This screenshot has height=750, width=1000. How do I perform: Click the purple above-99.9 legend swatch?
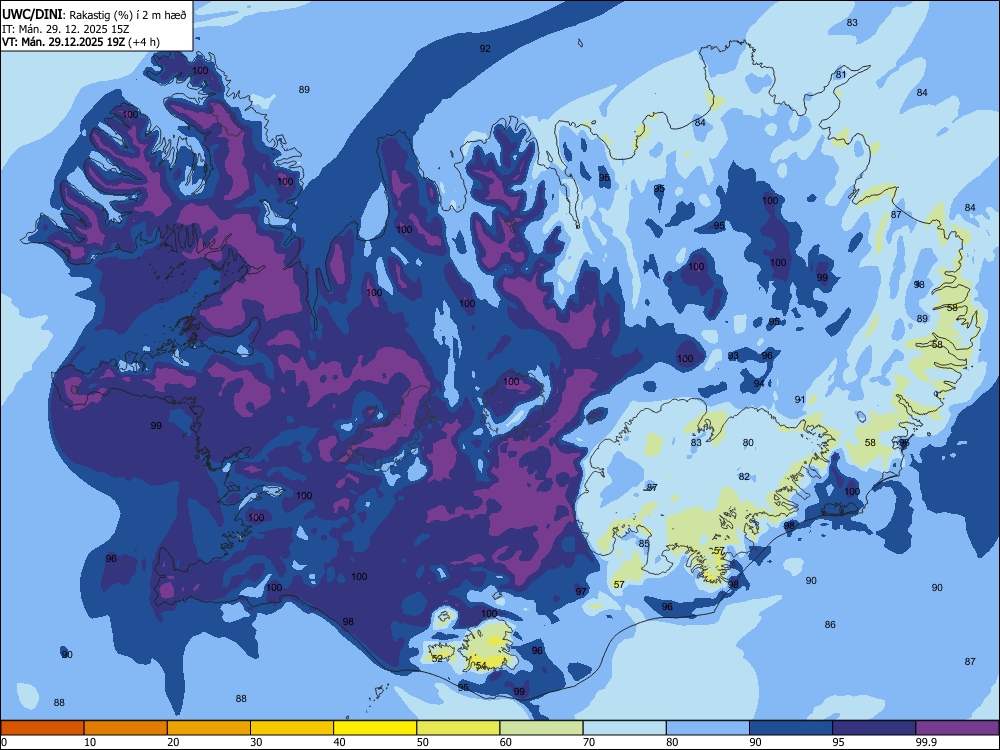point(958,728)
